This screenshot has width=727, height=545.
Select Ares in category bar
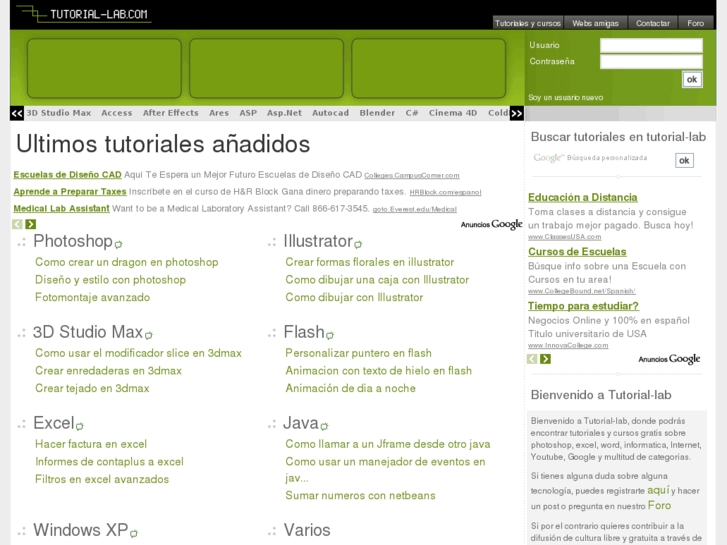click(x=219, y=113)
